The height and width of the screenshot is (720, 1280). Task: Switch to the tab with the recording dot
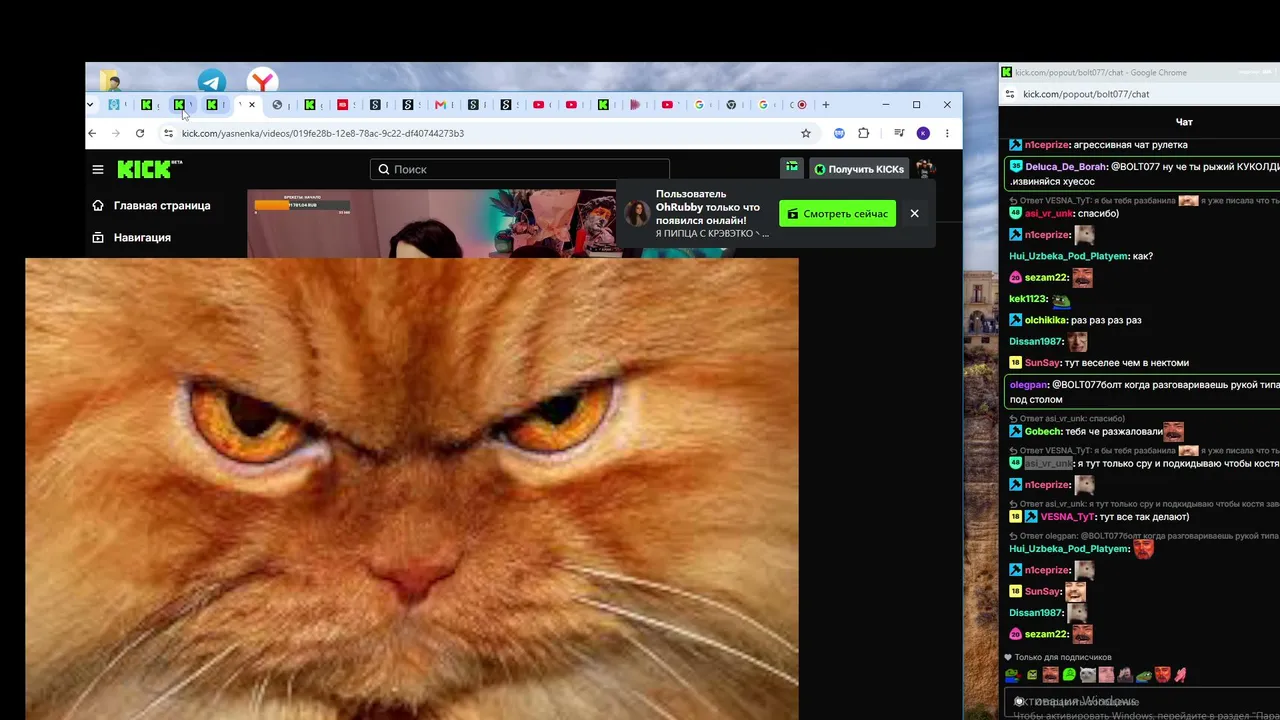(x=801, y=105)
